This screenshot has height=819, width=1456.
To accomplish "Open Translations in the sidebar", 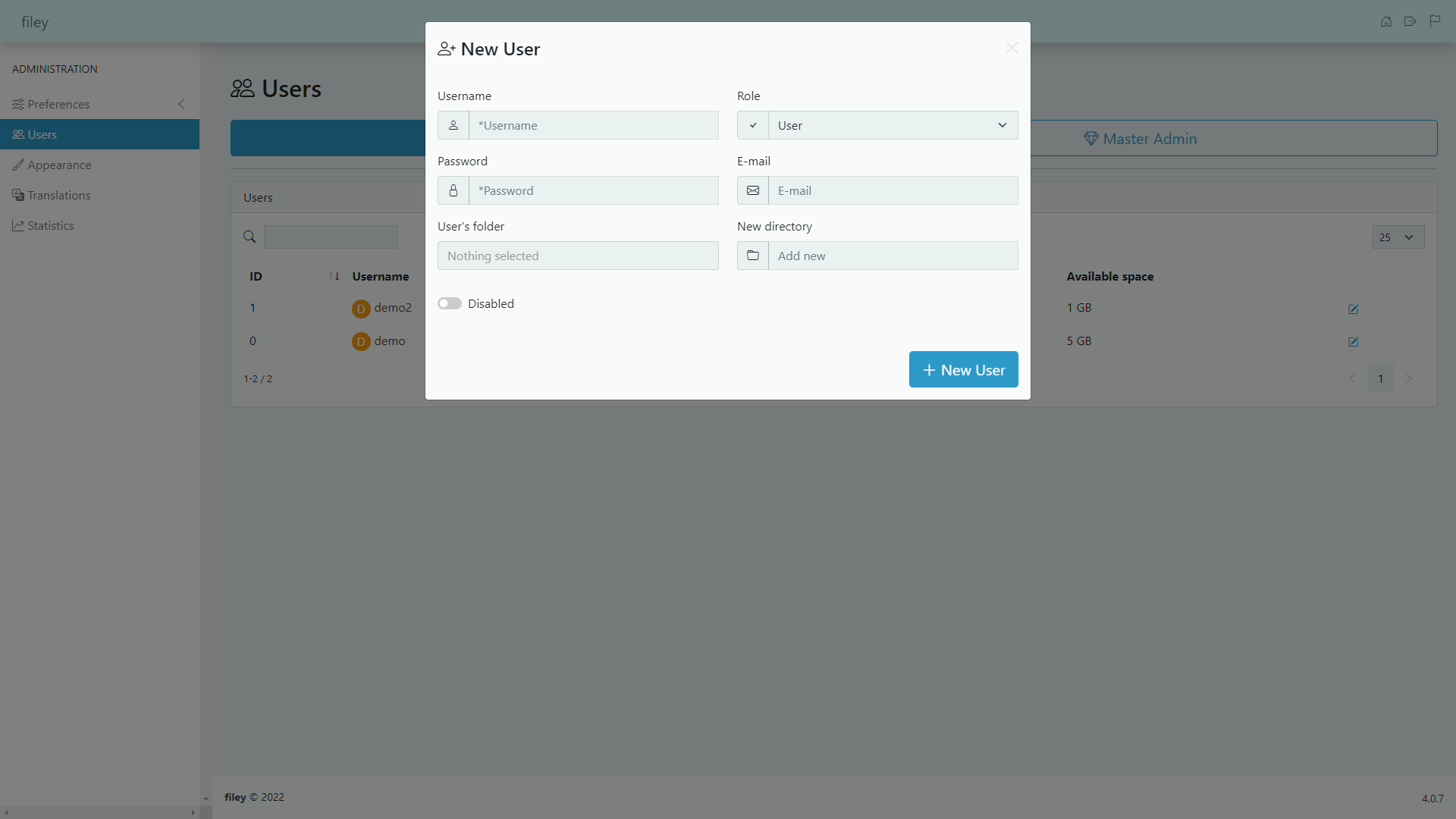I will pyautogui.click(x=58, y=195).
